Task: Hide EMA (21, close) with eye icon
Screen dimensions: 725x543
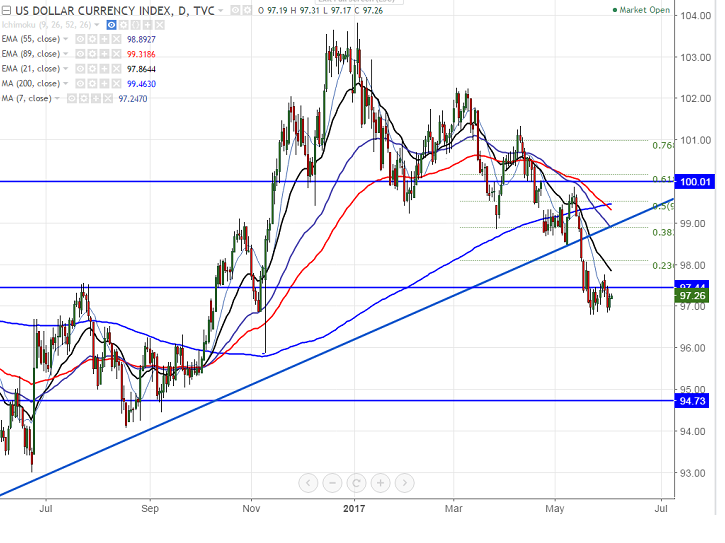Action: 80,69
